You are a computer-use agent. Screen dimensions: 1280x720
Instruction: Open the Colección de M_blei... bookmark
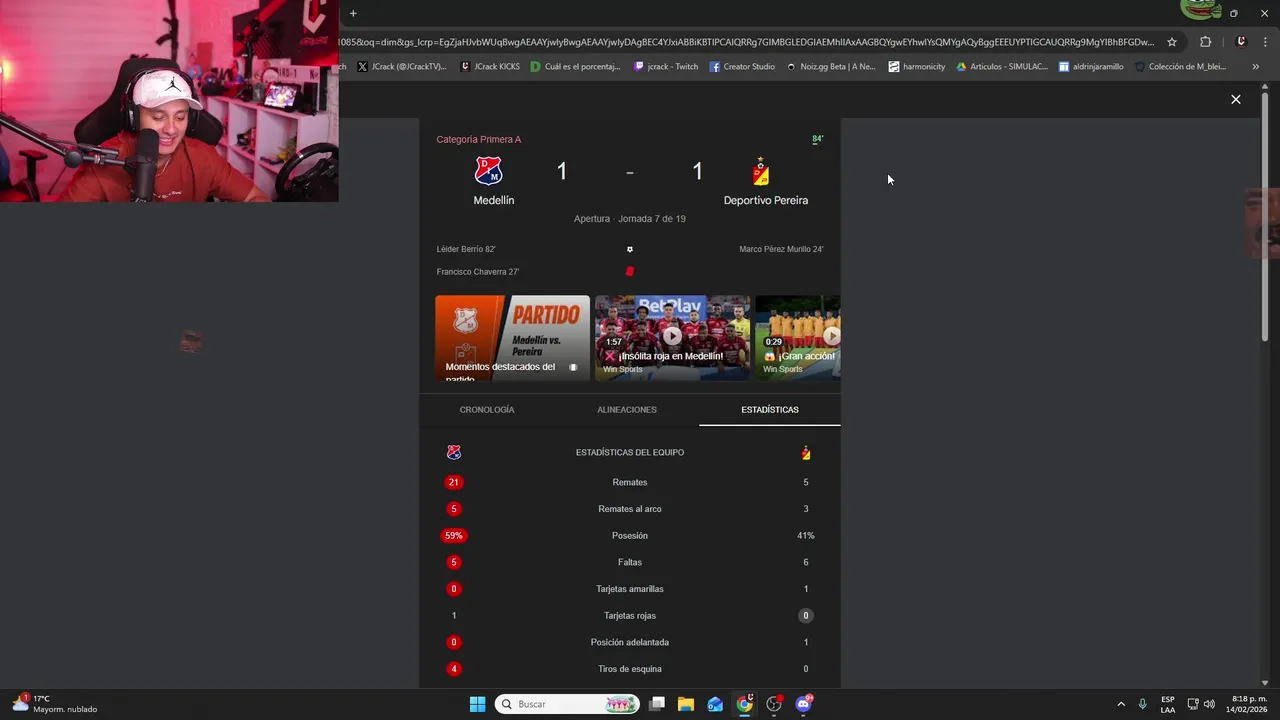coord(1180,67)
